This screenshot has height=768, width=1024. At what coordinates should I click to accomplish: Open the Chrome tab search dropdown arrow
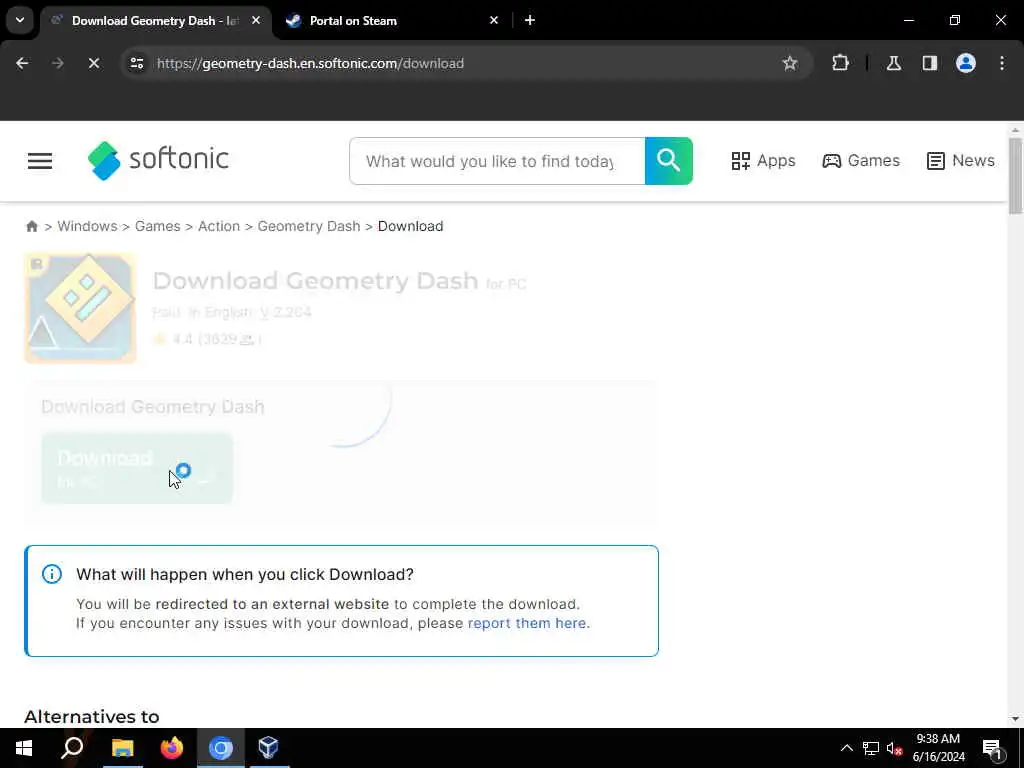pos(20,20)
